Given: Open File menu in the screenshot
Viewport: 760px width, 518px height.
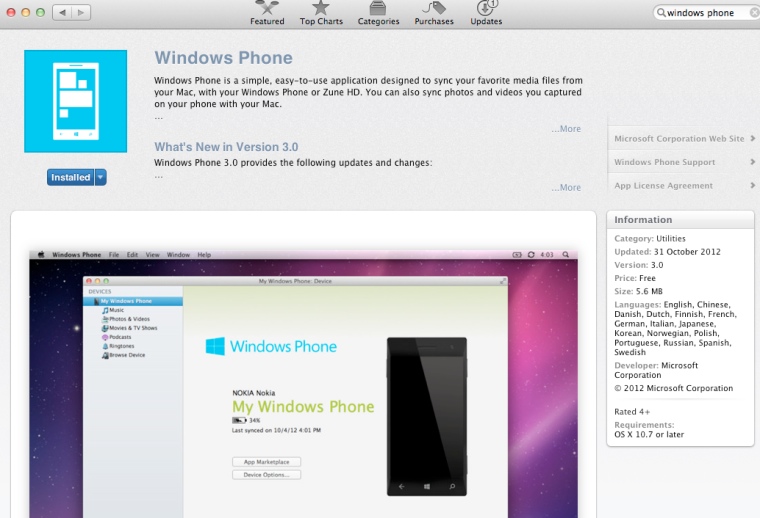Looking at the screenshot, I should 114,255.
